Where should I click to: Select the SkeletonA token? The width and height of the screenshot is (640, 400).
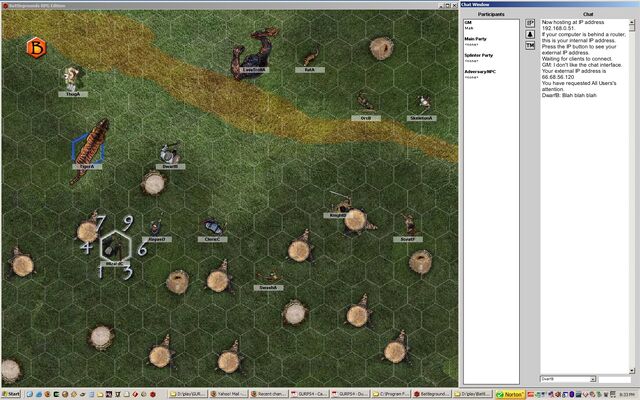[x=424, y=103]
